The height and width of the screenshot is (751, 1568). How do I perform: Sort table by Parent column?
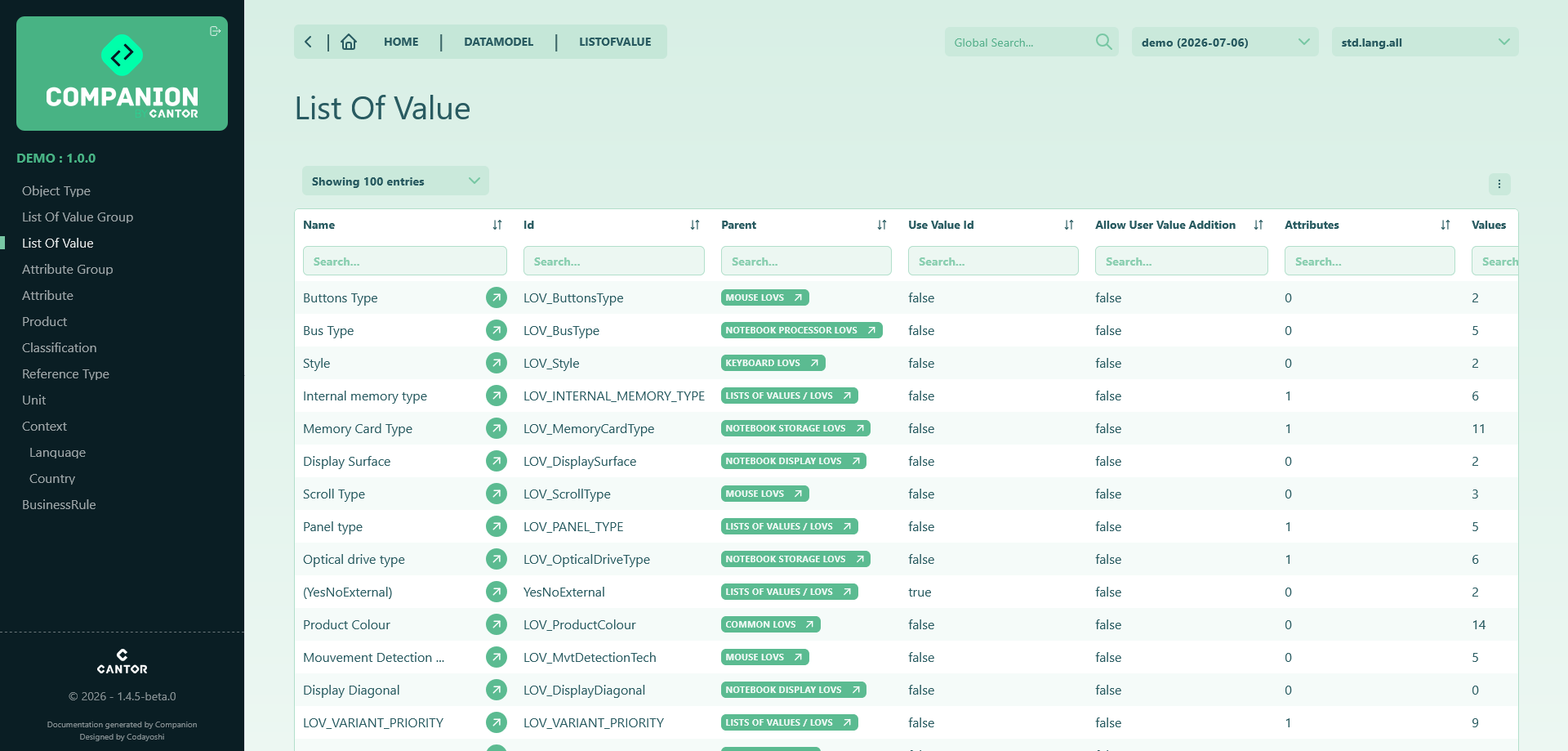pos(882,225)
